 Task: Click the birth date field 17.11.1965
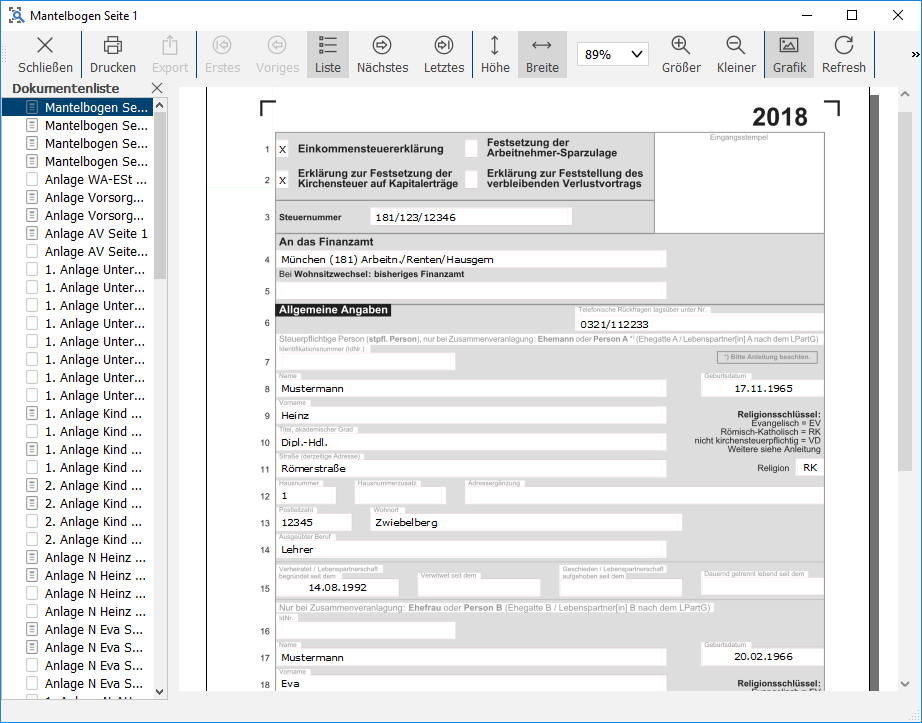762,389
